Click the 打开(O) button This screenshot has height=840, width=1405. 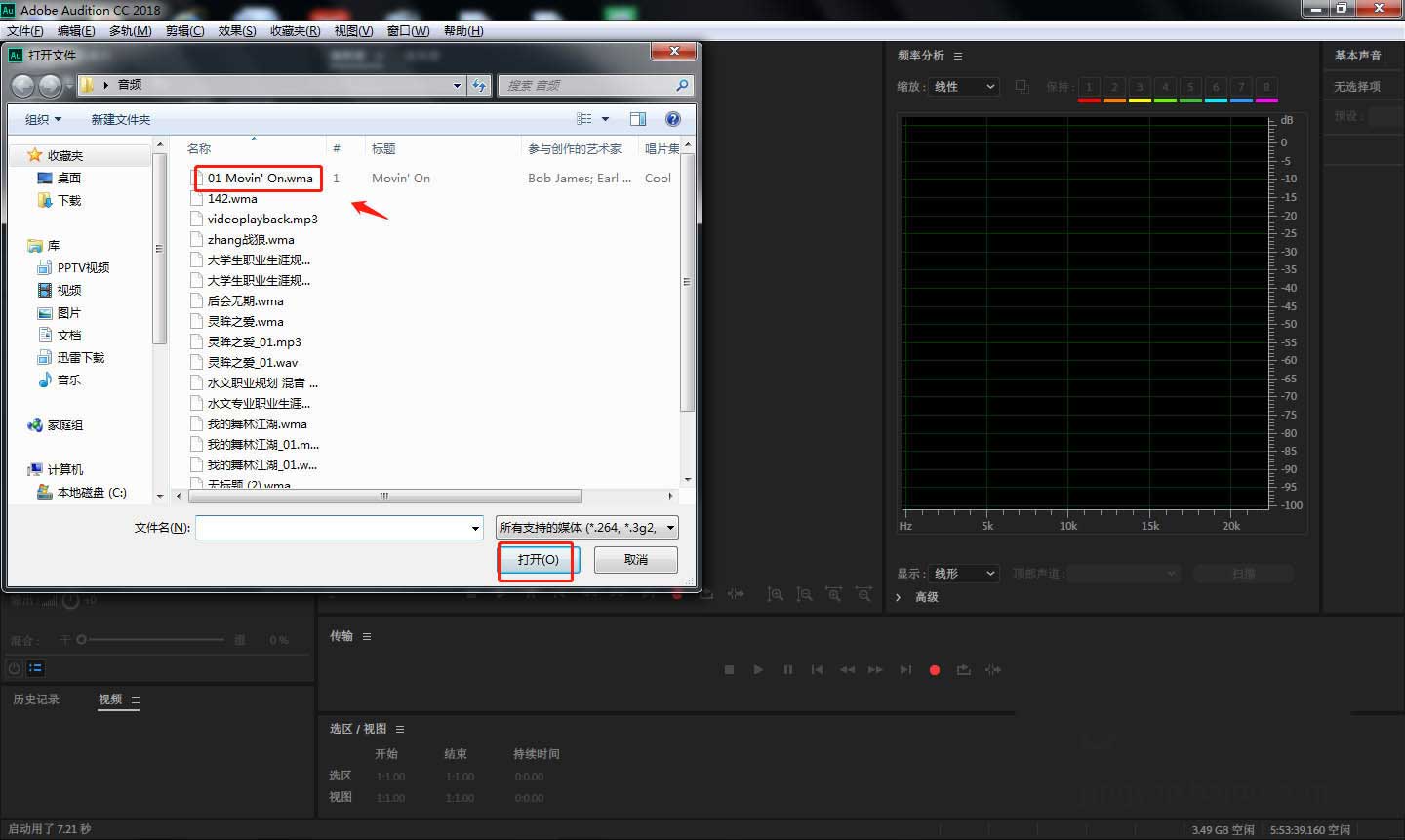coord(539,560)
